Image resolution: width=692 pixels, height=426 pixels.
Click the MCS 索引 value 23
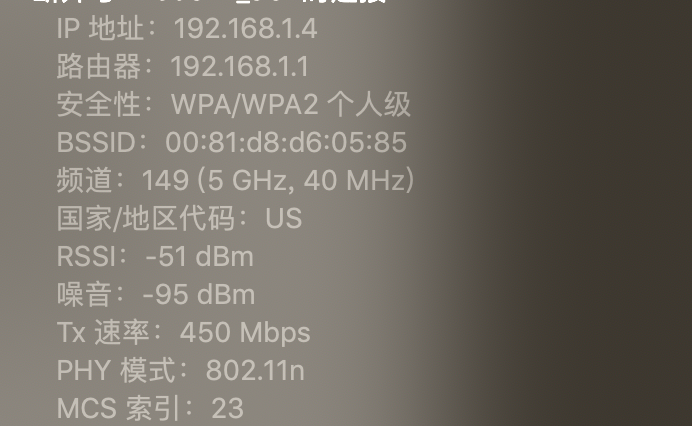[227, 408]
